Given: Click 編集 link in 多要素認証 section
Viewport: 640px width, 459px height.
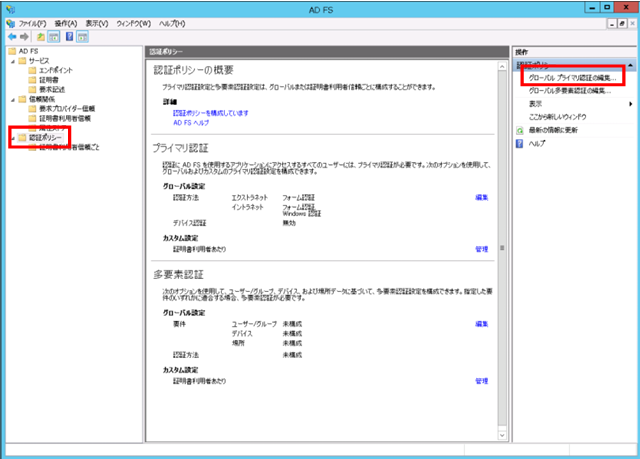Looking at the screenshot, I should coord(482,324).
